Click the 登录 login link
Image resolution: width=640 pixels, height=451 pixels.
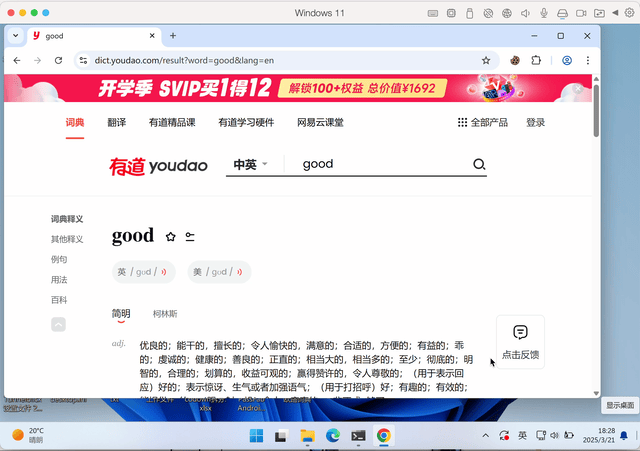tap(536, 122)
